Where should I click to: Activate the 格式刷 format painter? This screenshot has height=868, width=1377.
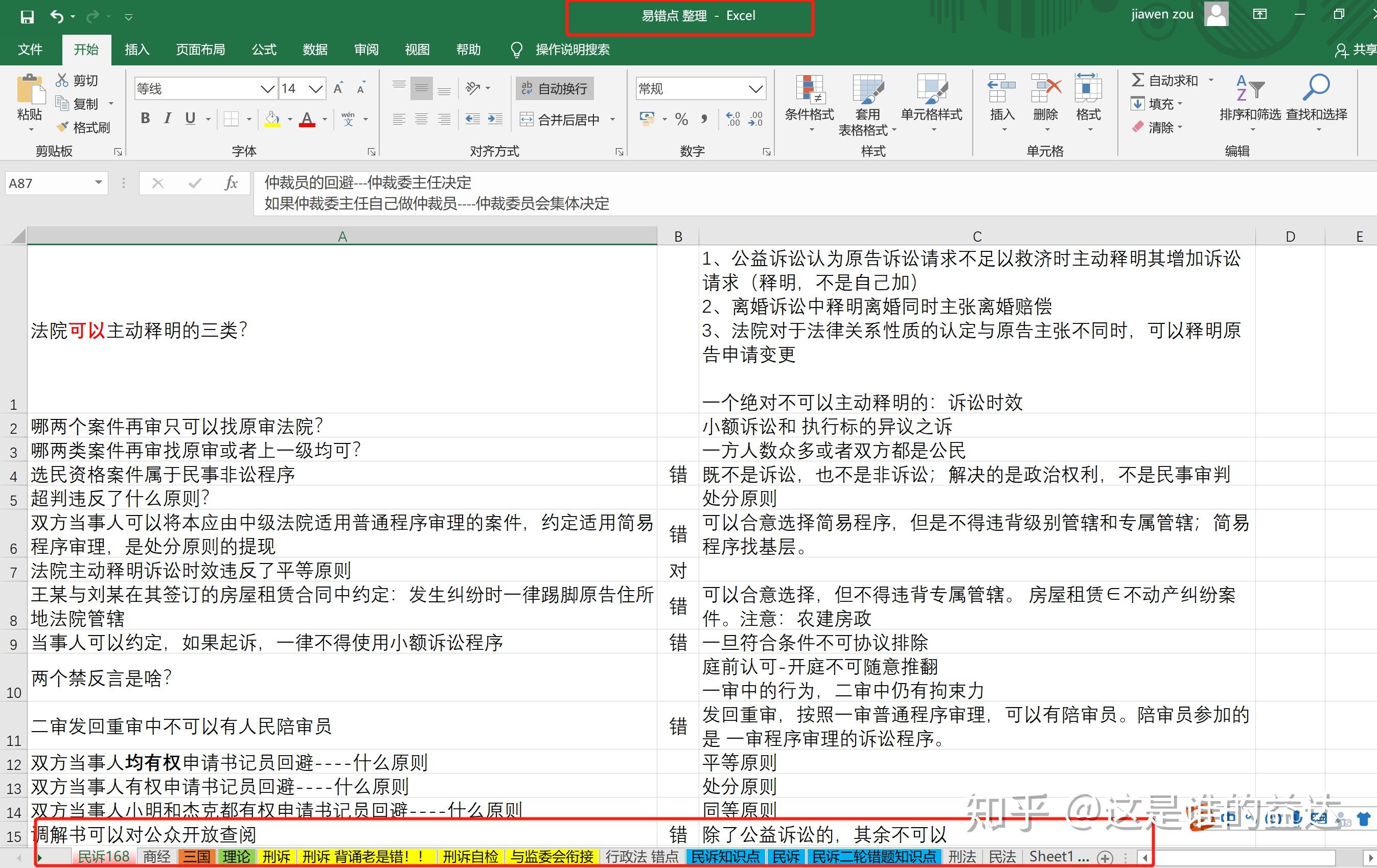pos(83,127)
